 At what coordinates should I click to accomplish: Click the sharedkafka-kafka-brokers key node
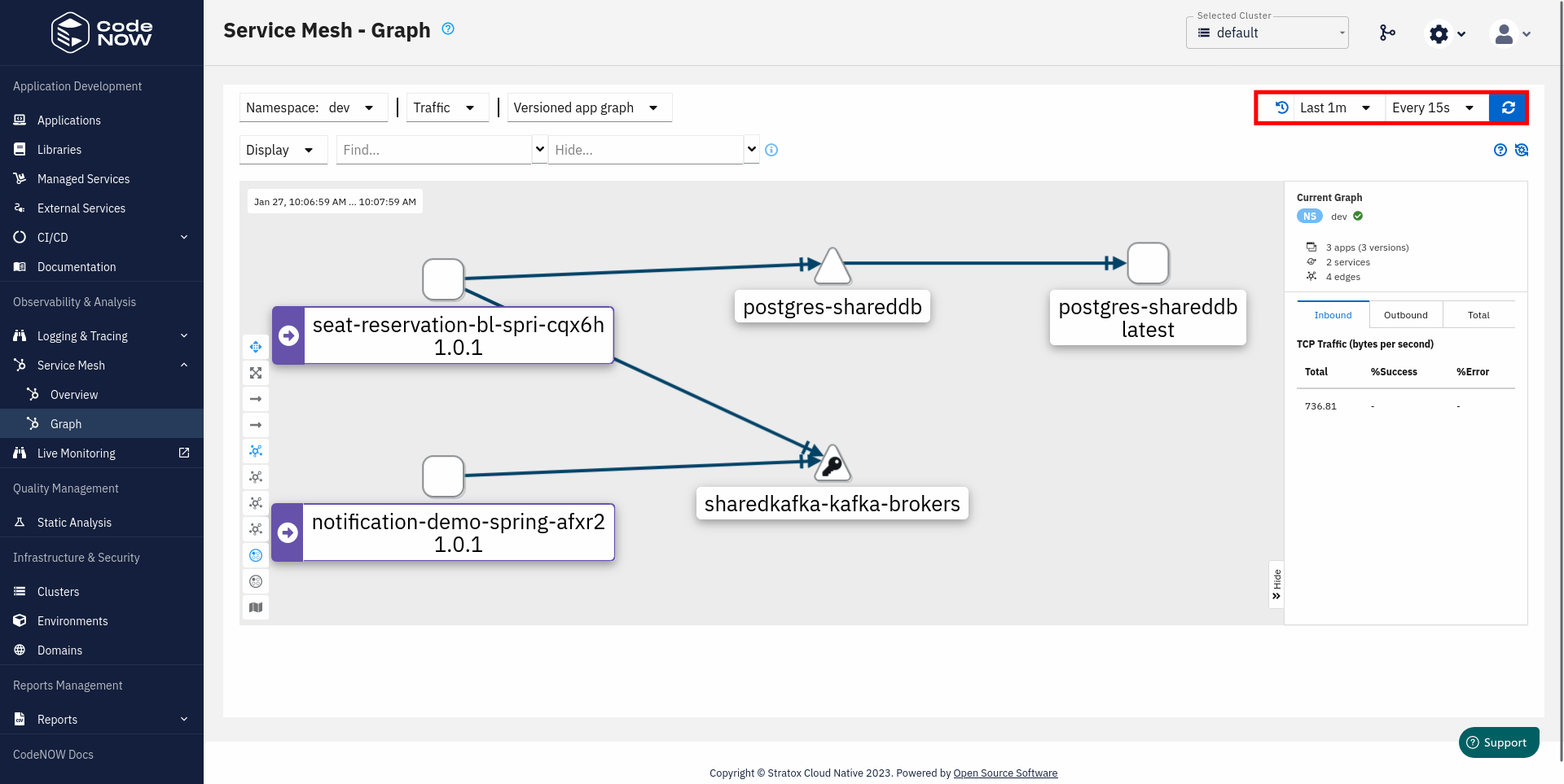tap(832, 464)
